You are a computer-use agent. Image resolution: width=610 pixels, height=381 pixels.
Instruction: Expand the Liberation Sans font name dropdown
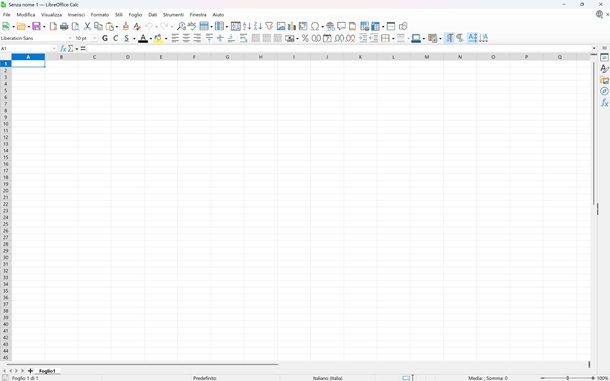70,38
